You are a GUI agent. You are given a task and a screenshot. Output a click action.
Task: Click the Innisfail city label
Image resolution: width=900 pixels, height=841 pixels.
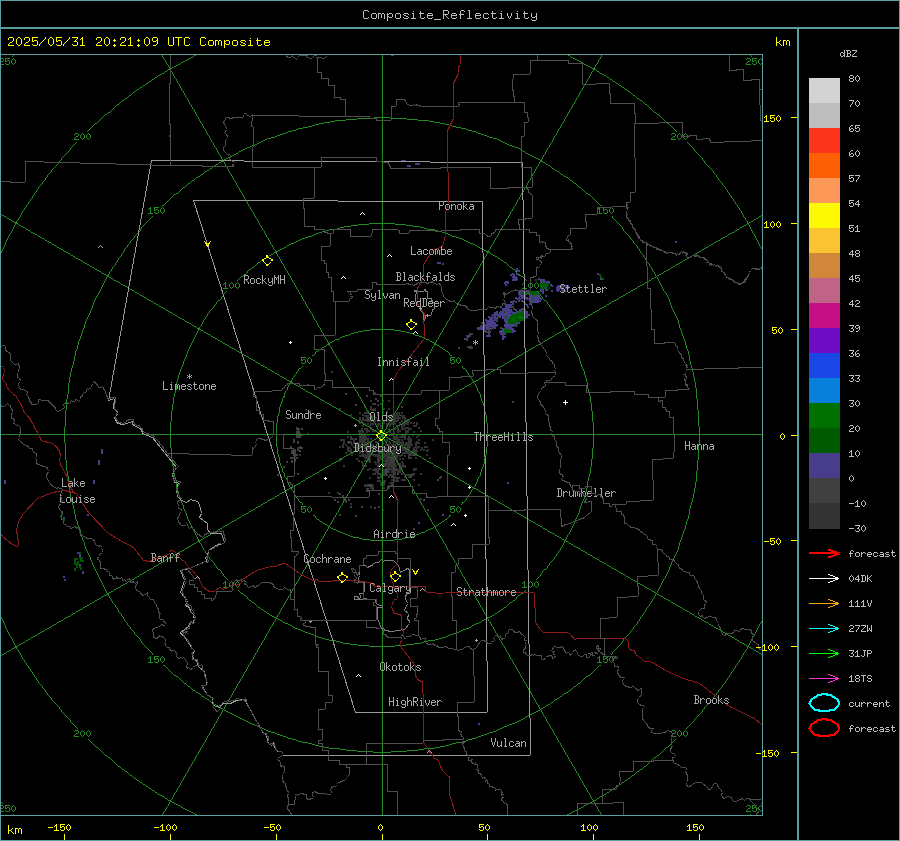point(403,362)
